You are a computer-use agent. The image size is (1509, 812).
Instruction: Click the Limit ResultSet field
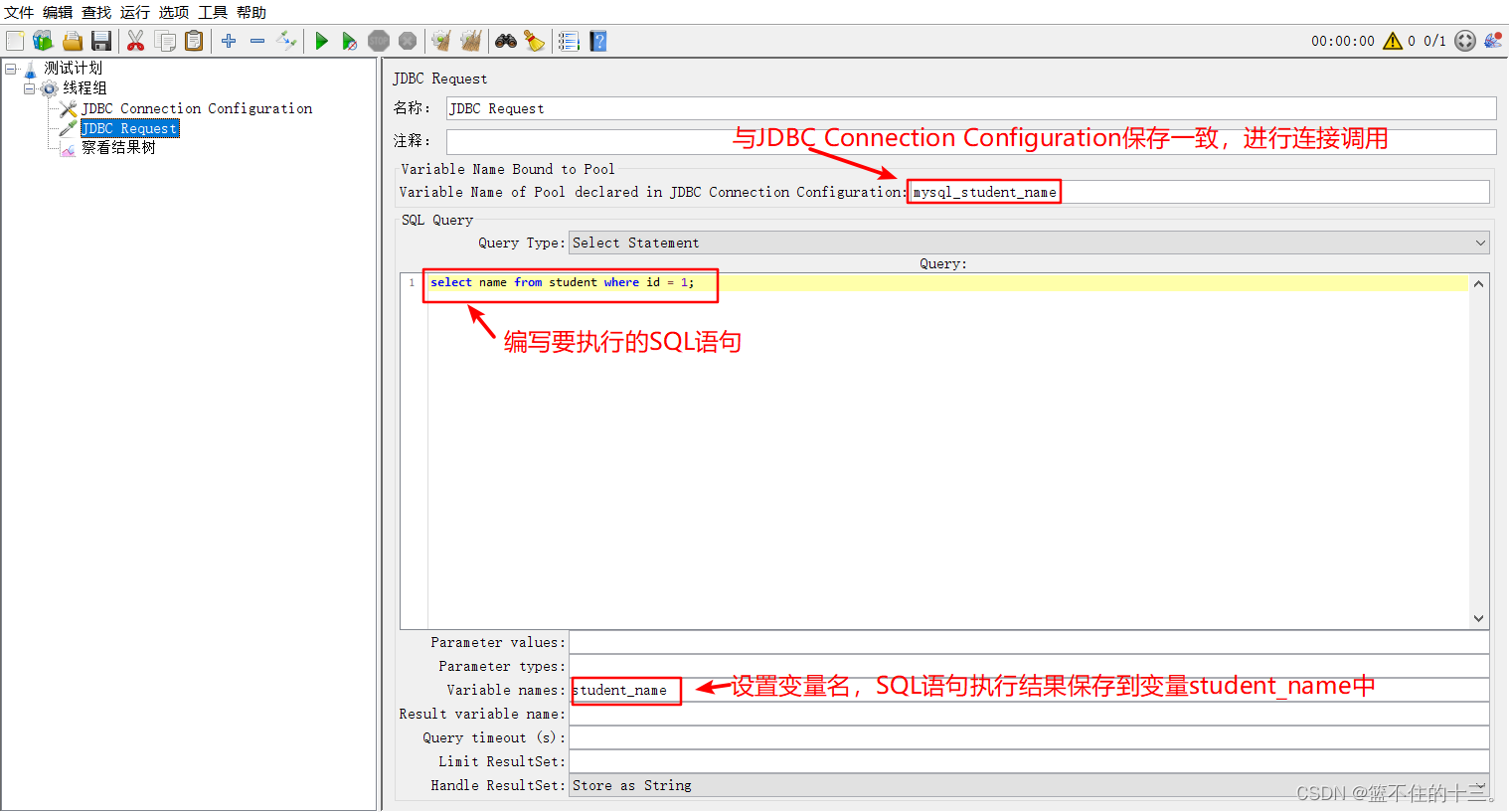coord(1029,762)
